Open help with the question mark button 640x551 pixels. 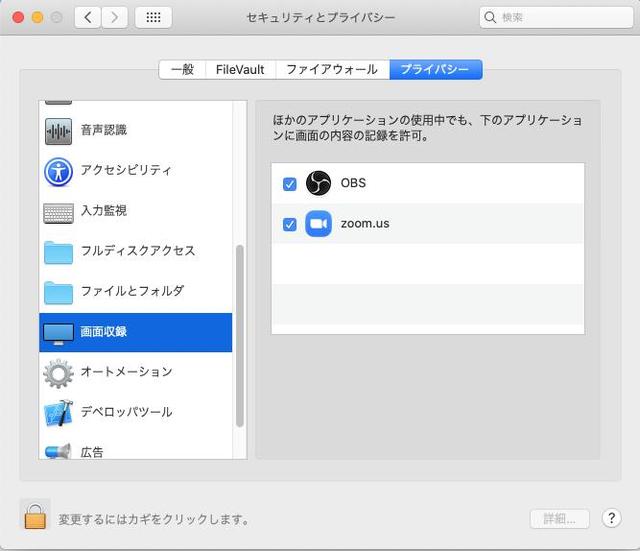611,518
